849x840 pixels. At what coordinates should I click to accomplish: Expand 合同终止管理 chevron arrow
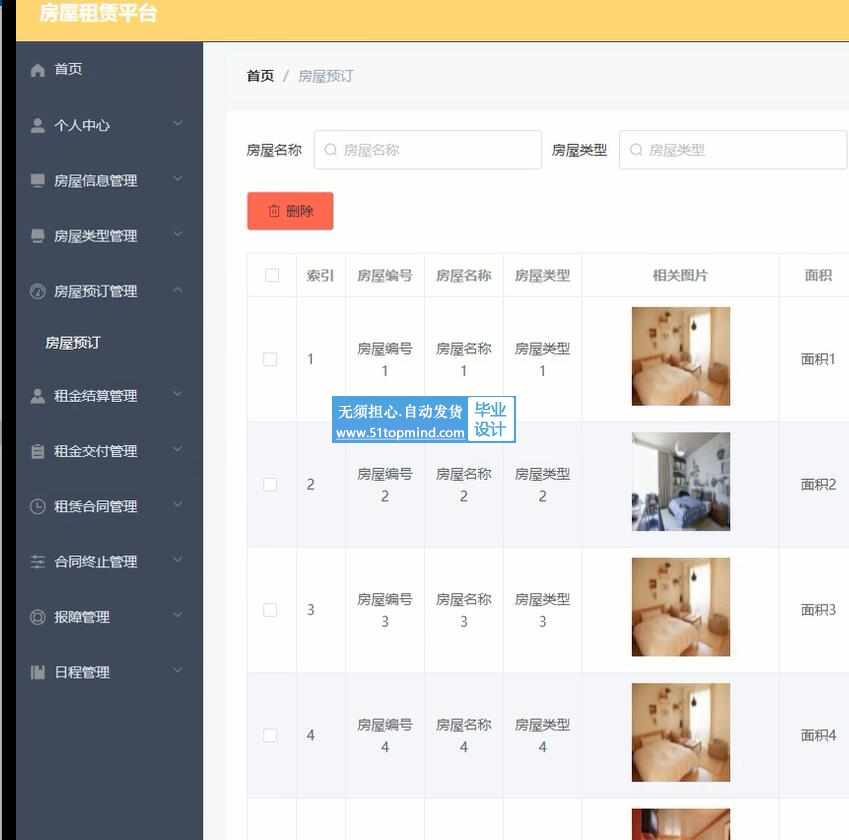178,560
